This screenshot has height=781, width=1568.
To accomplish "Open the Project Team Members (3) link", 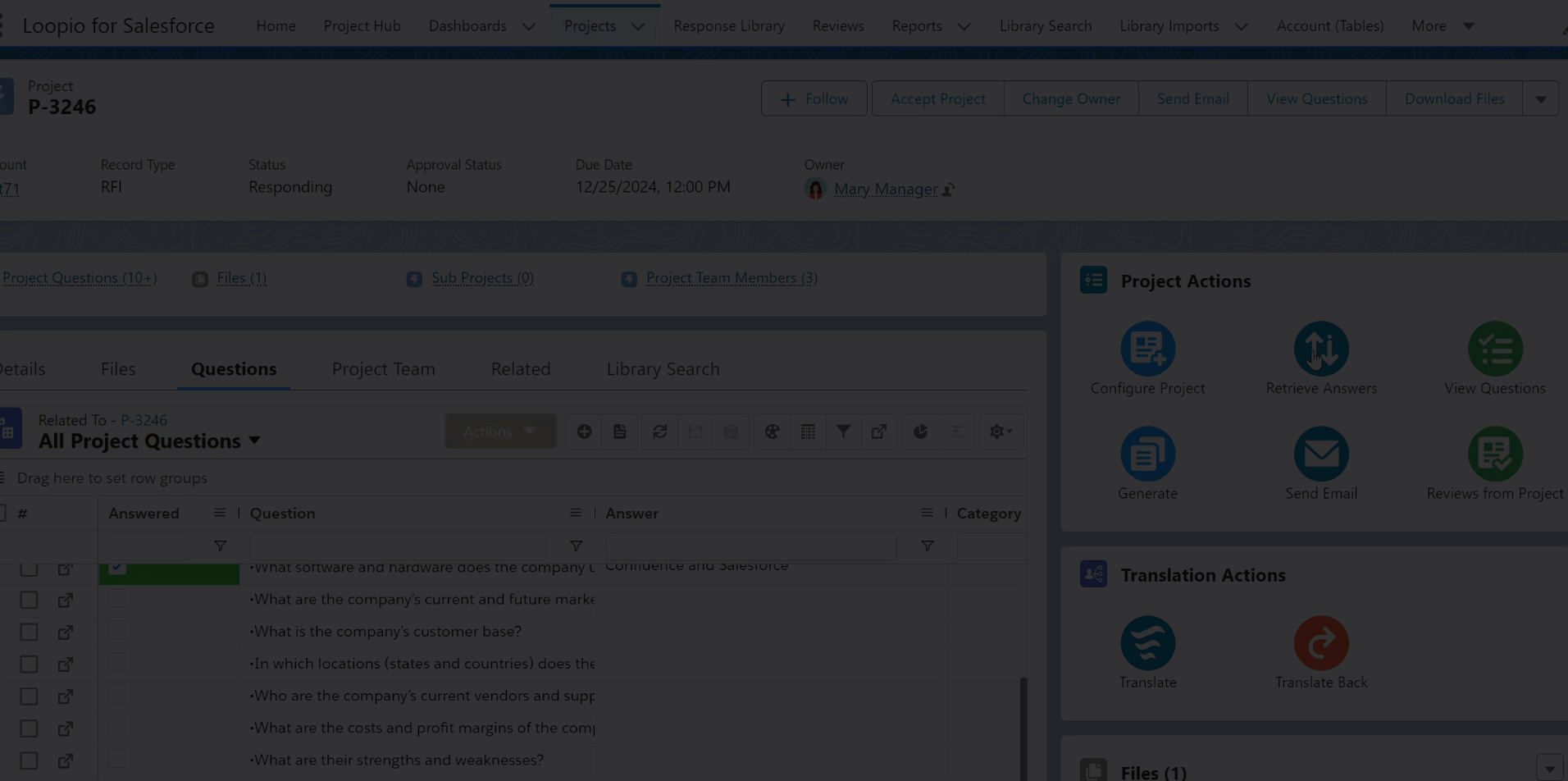I will (x=732, y=278).
